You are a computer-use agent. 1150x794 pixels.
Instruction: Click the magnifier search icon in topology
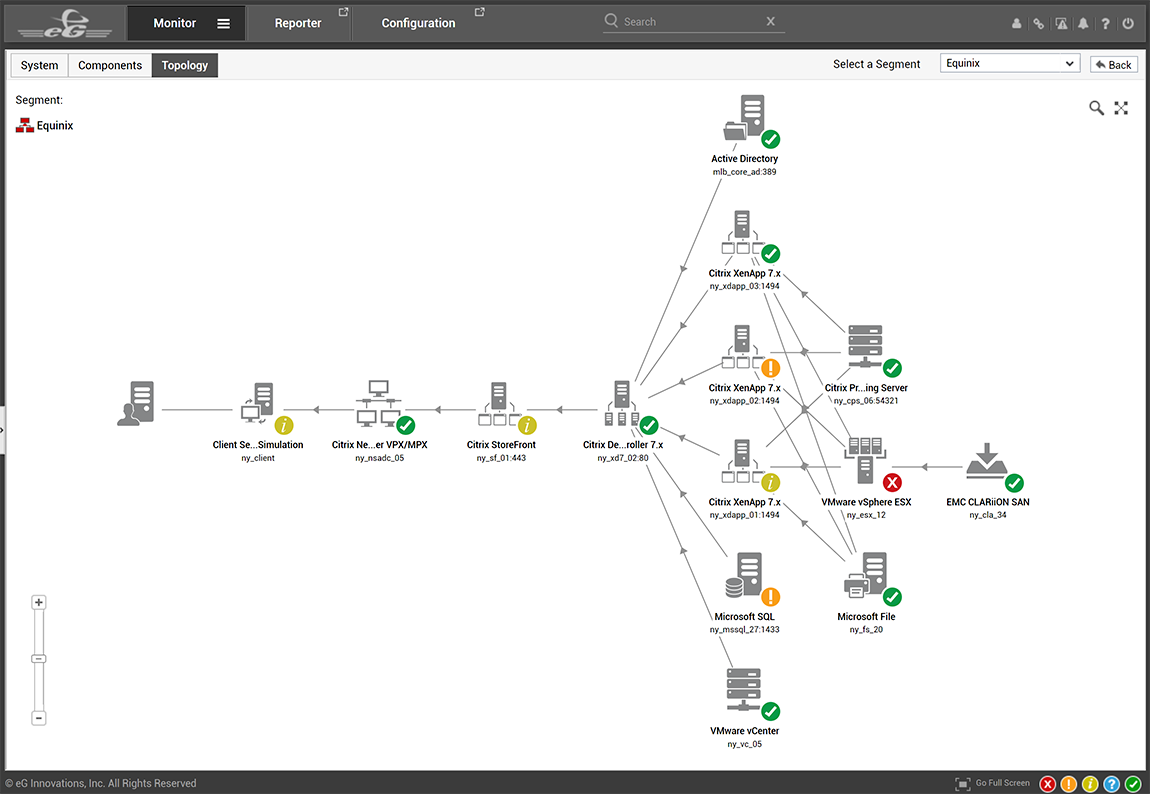pyautogui.click(x=1096, y=109)
